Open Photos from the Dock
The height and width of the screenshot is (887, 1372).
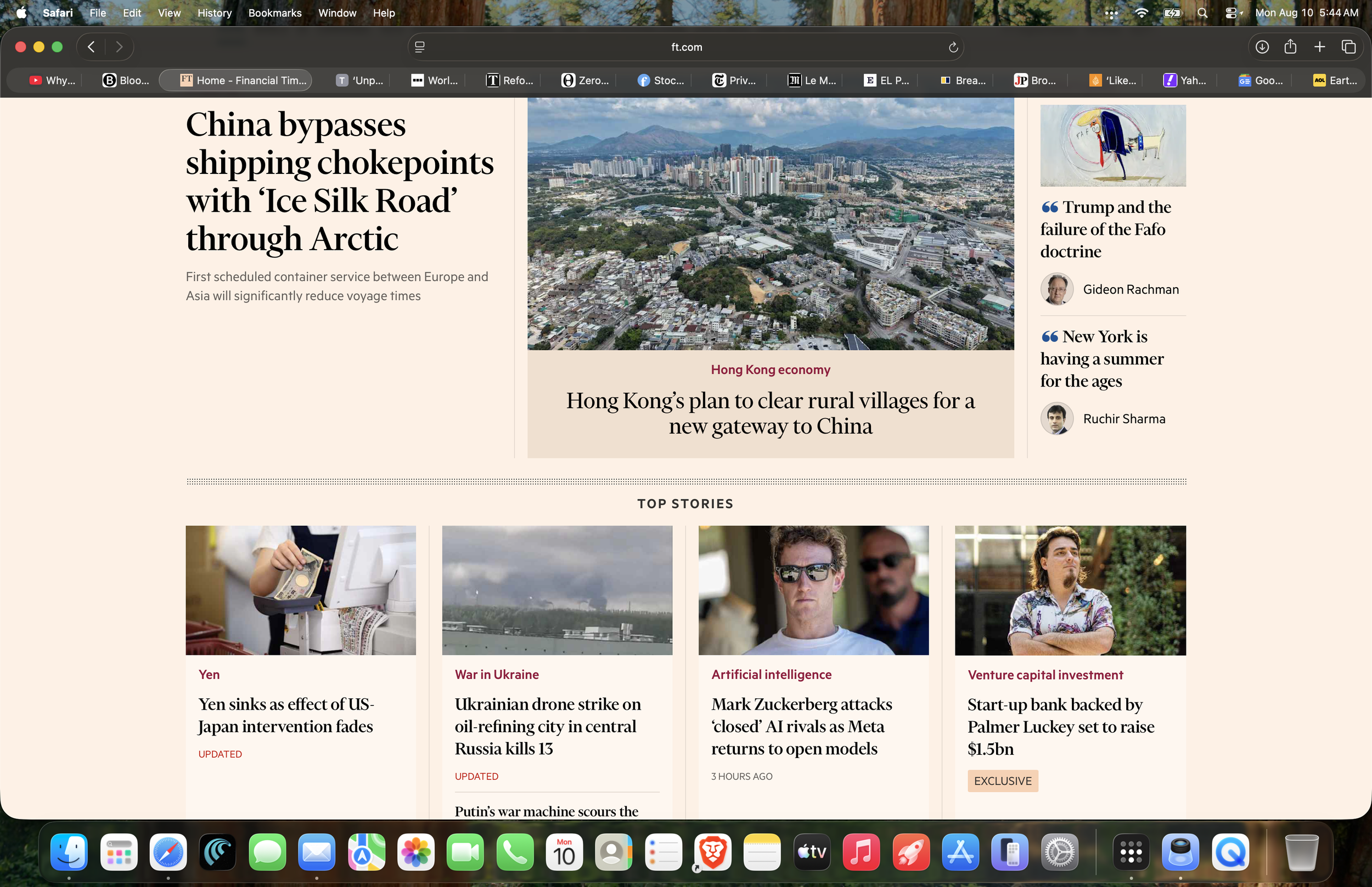point(415,851)
